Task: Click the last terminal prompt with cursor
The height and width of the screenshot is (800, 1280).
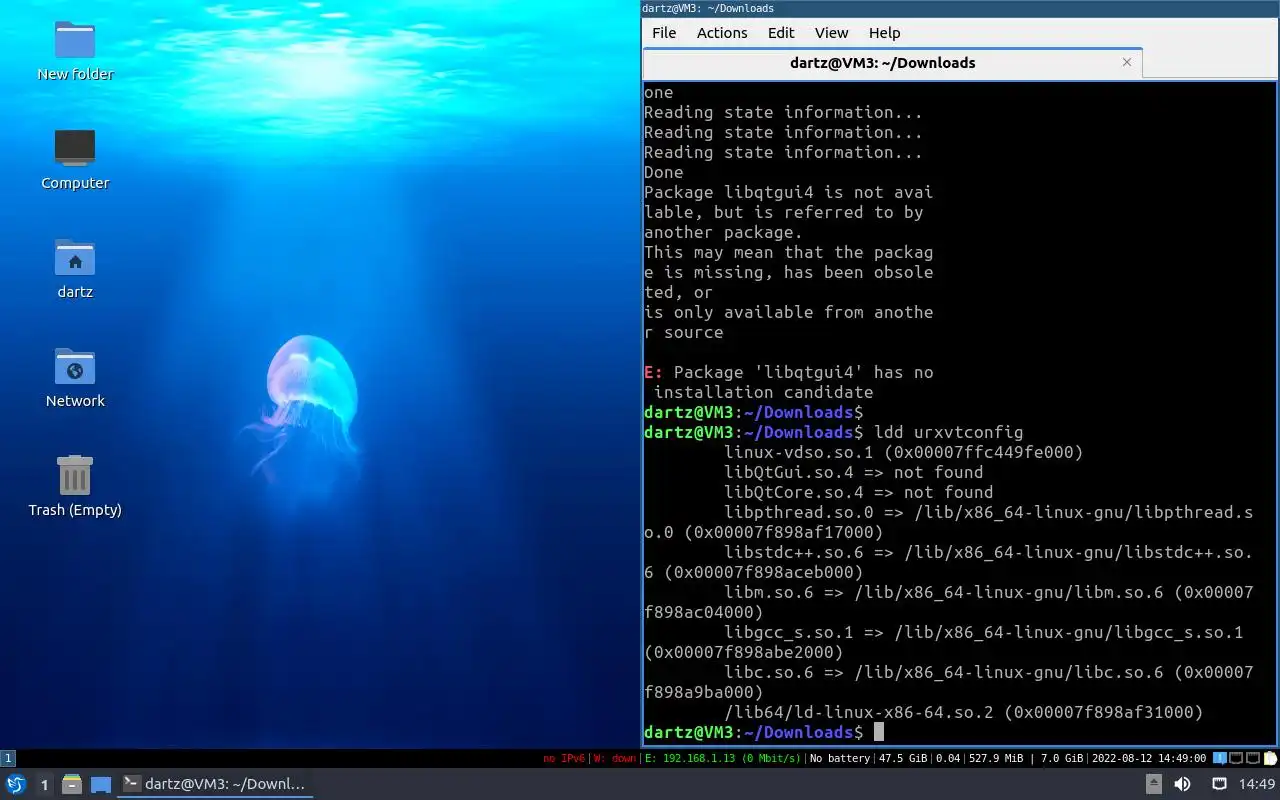Action: (764, 732)
